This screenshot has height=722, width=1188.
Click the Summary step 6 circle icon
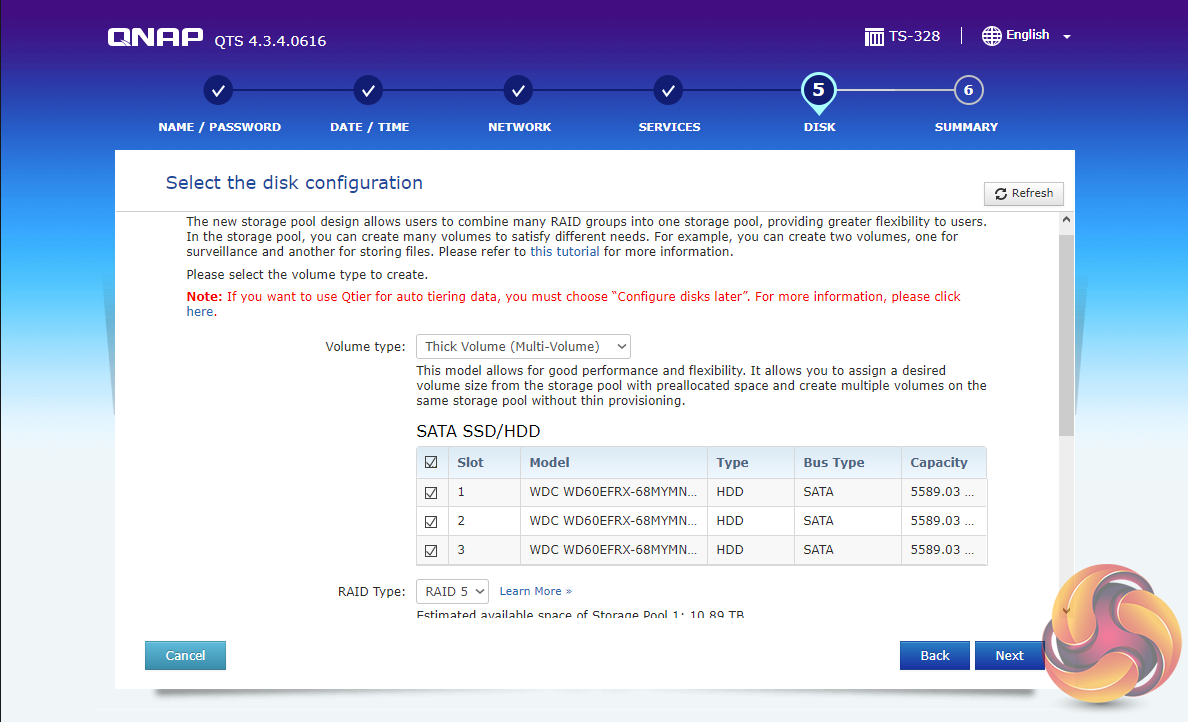pos(968,91)
